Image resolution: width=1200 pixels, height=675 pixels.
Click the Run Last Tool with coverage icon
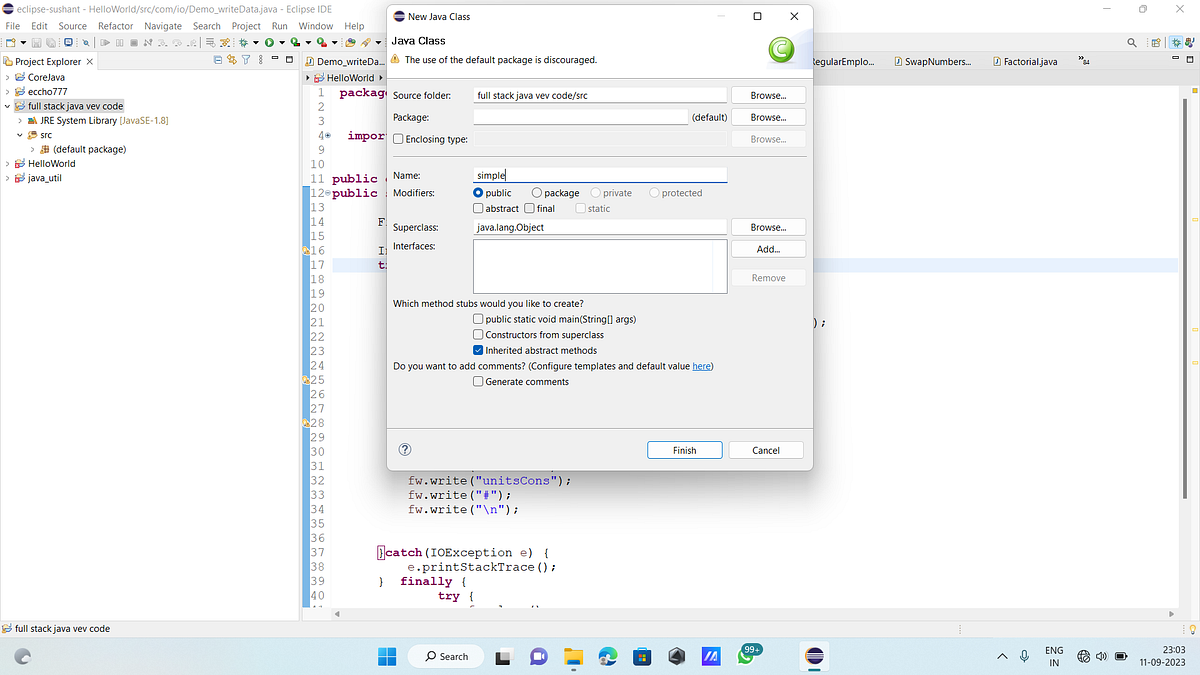[x=295, y=43]
